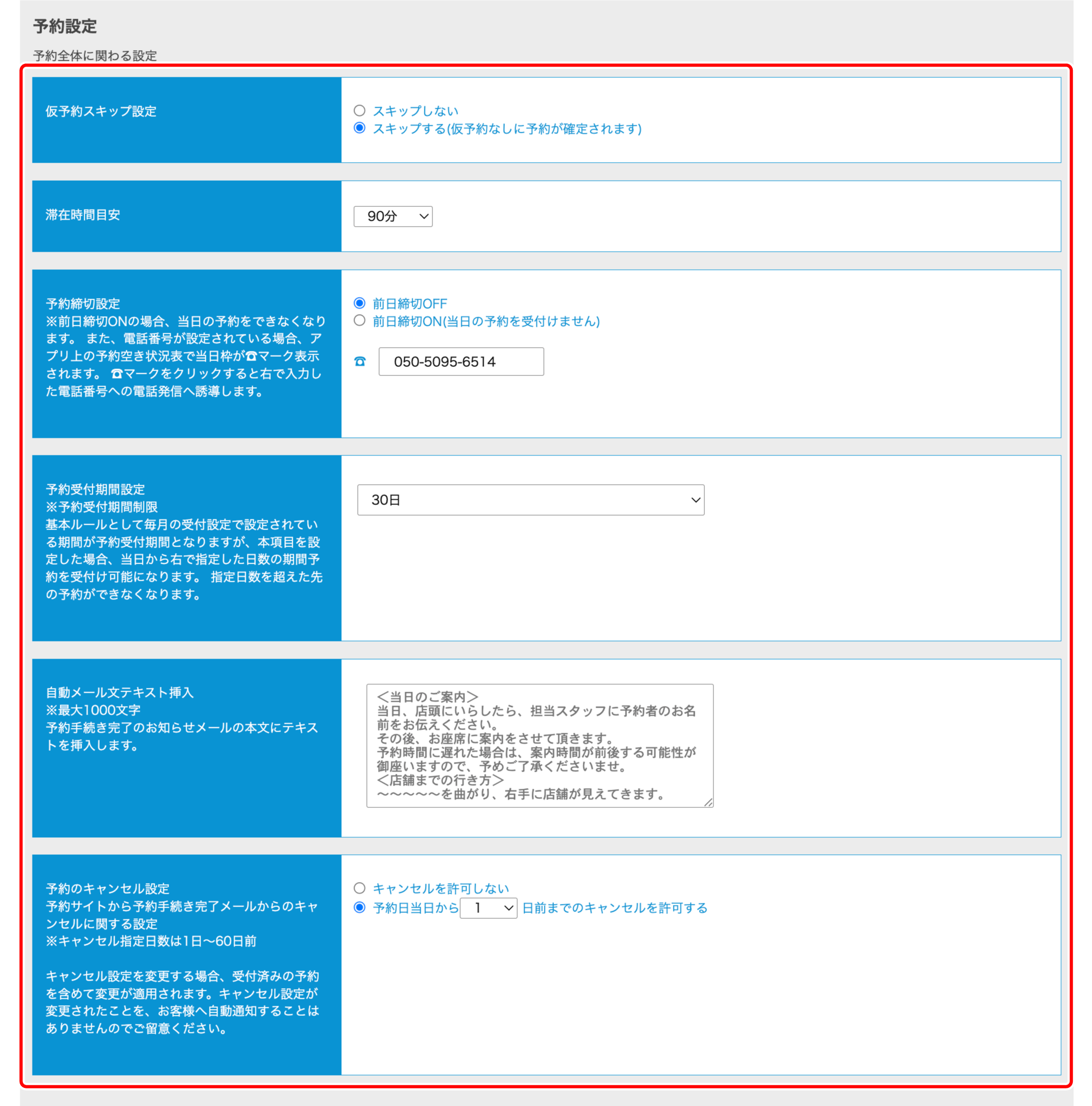Click the 日前までのキャンセルを許可する label
This screenshot has height=1106, width=1092.
[x=615, y=908]
